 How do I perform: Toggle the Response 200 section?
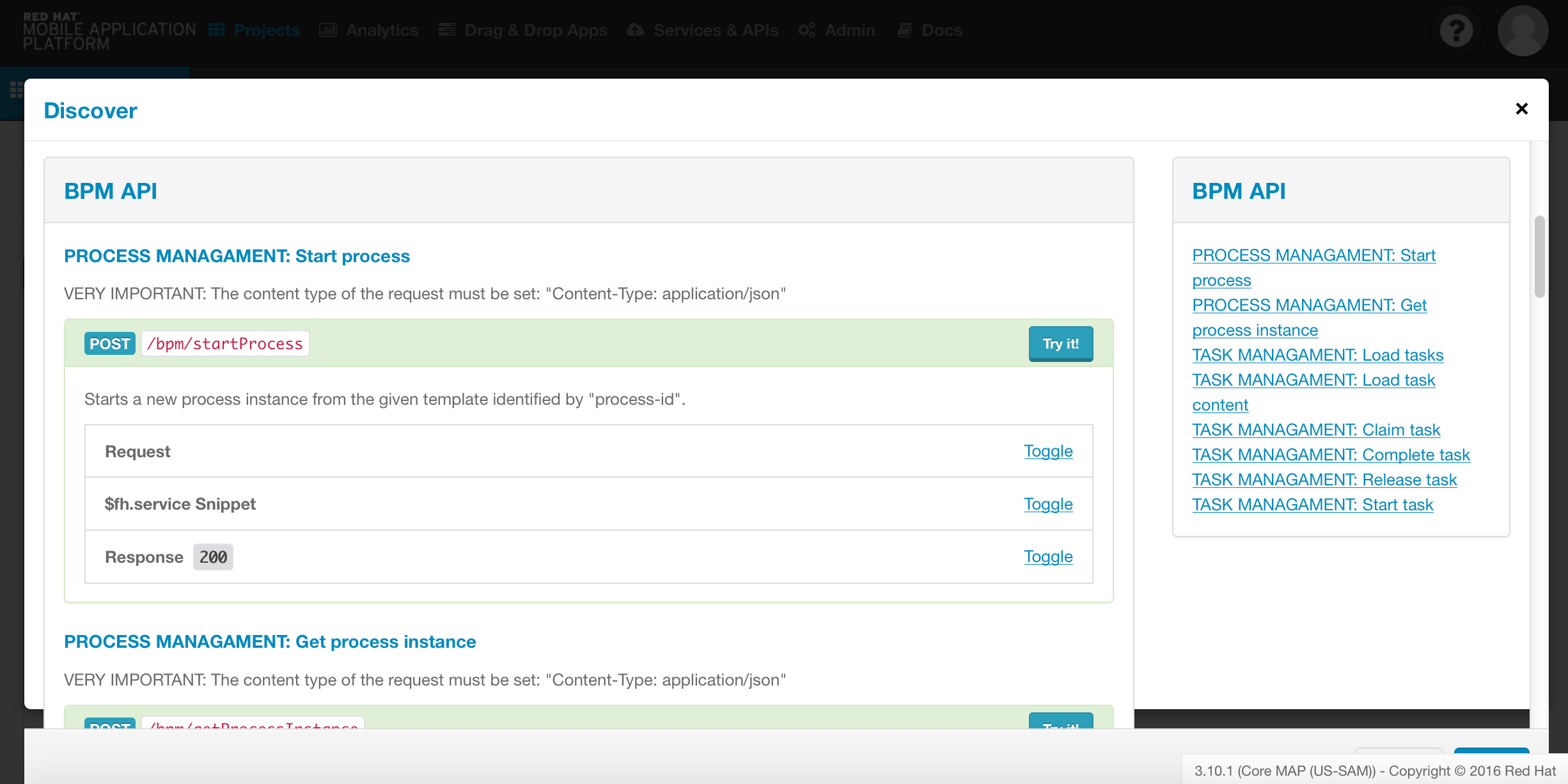click(1047, 556)
